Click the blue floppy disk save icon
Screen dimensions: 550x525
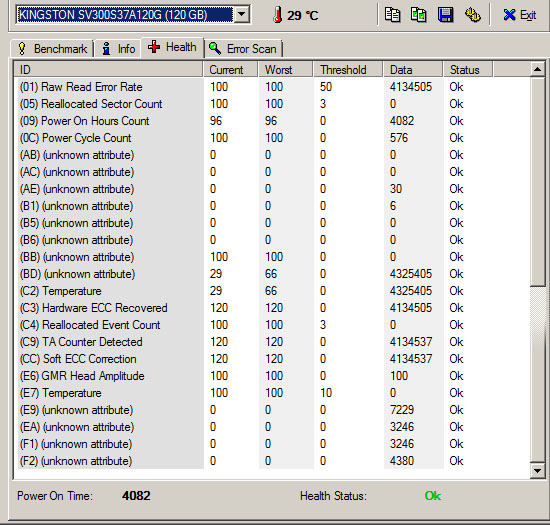coord(445,15)
